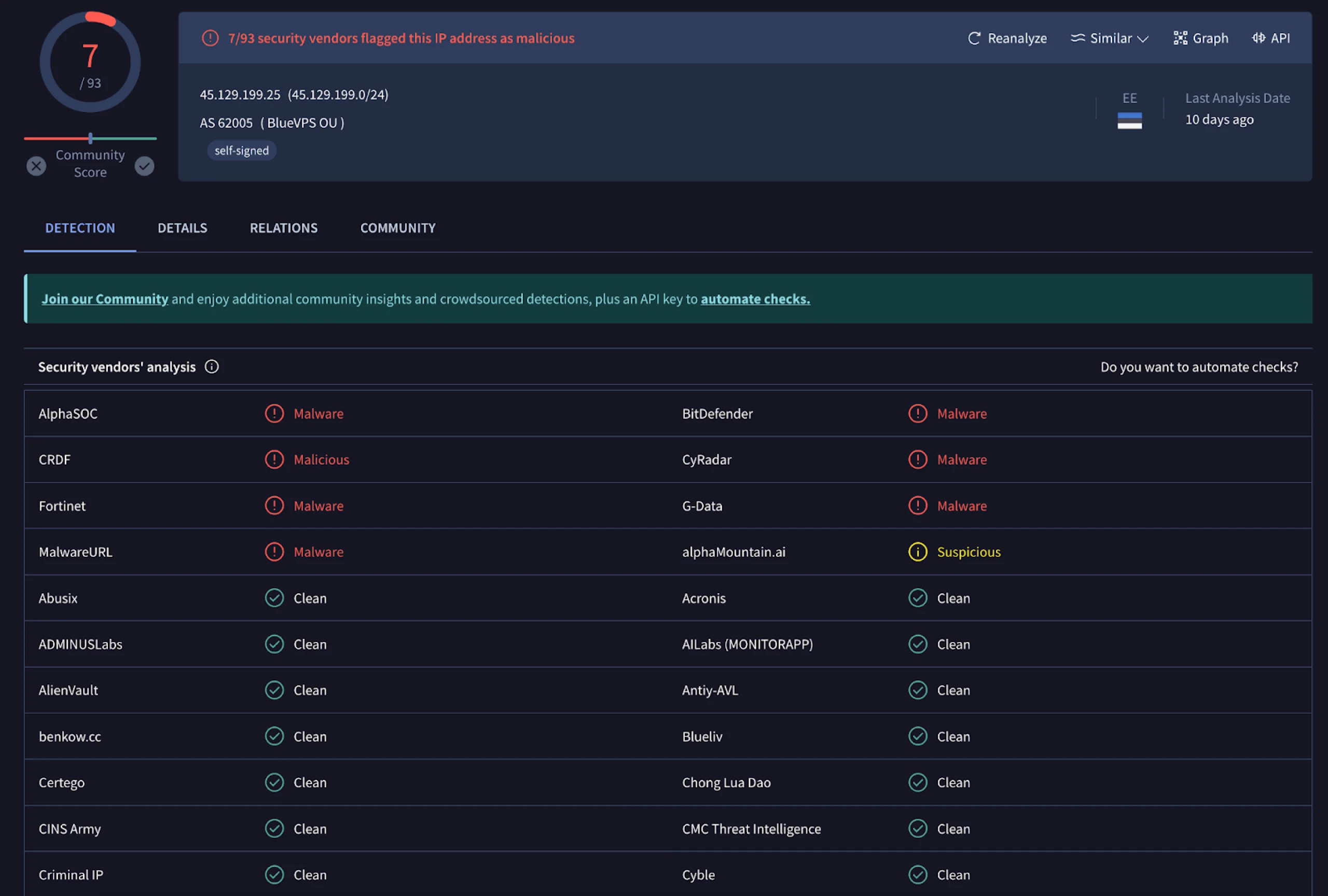Click the Join our Community link
This screenshot has width=1328, height=896.
tap(105, 299)
